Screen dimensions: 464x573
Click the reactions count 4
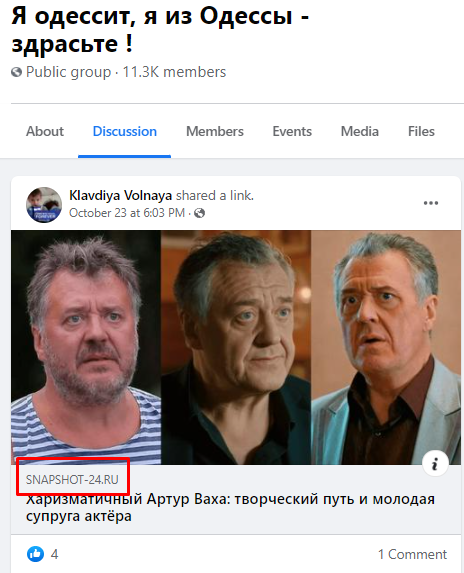click(54, 554)
